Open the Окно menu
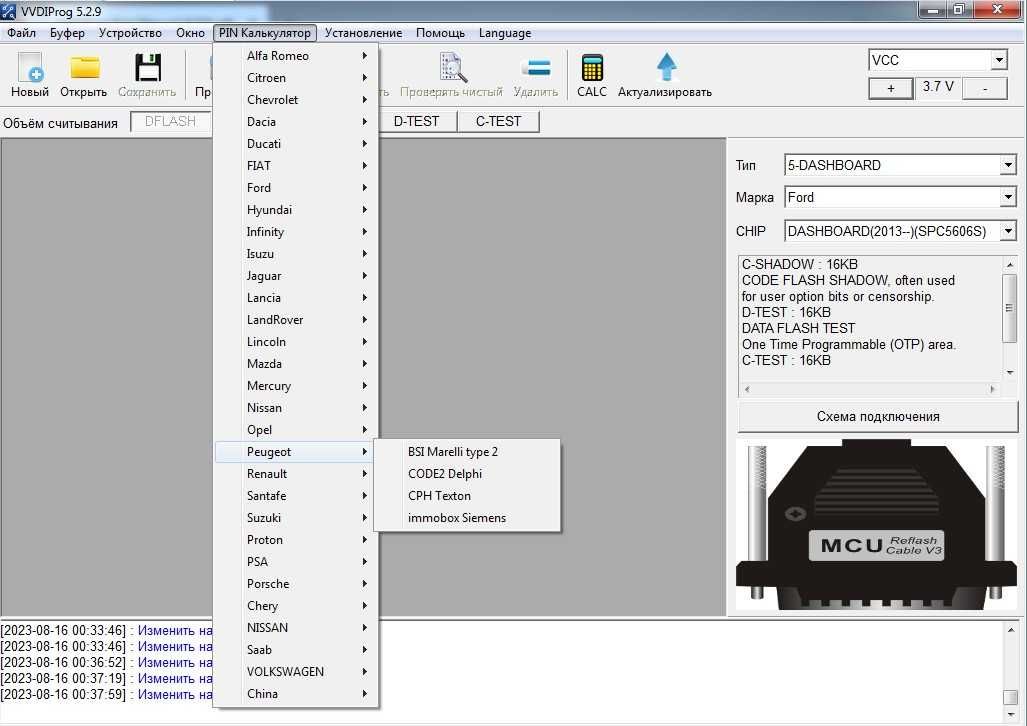Screen dimensions: 1027x726 pyautogui.click(x=191, y=33)
